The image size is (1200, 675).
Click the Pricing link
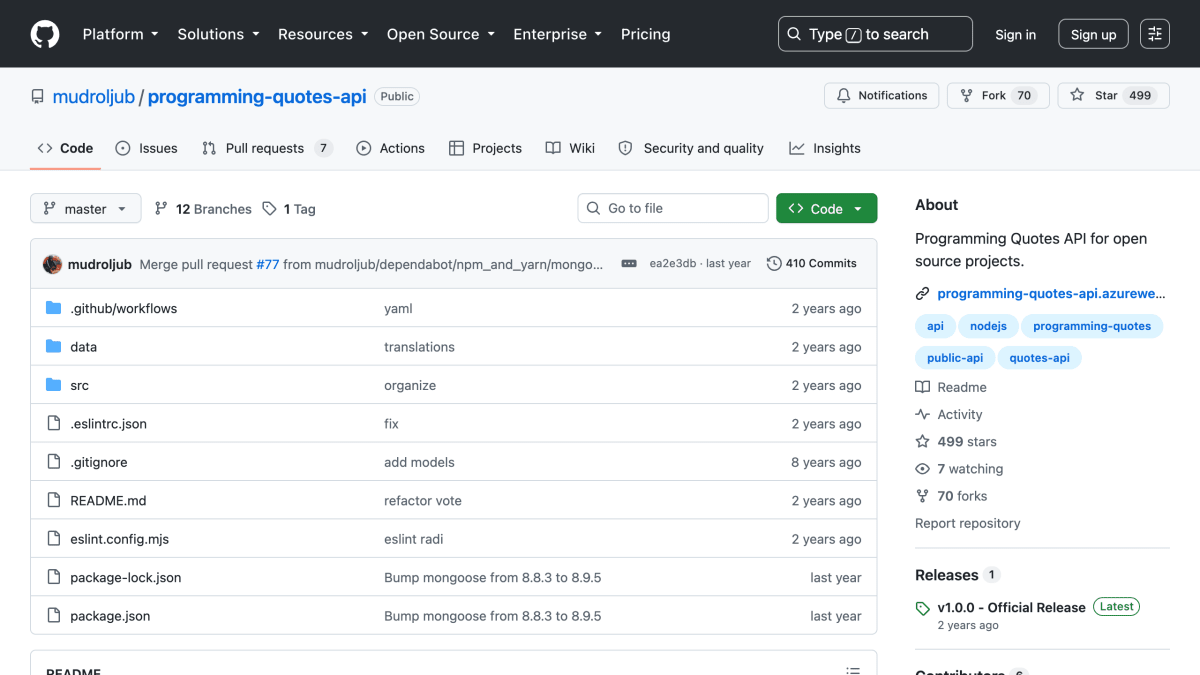point(646,34)
